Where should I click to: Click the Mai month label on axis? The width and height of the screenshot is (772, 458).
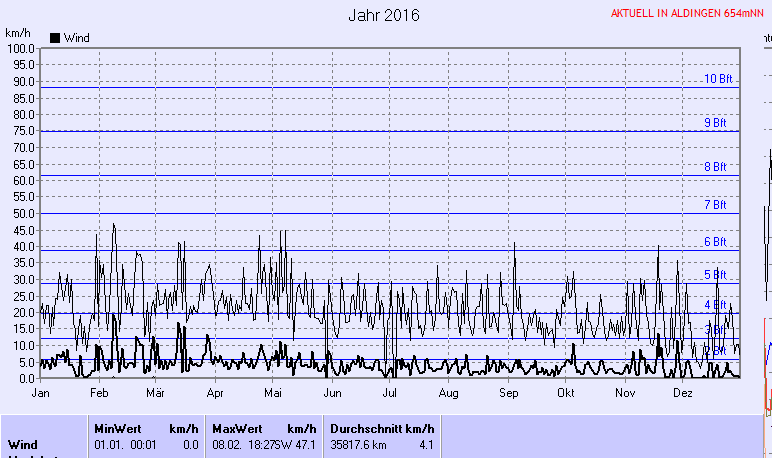[273, 394]
